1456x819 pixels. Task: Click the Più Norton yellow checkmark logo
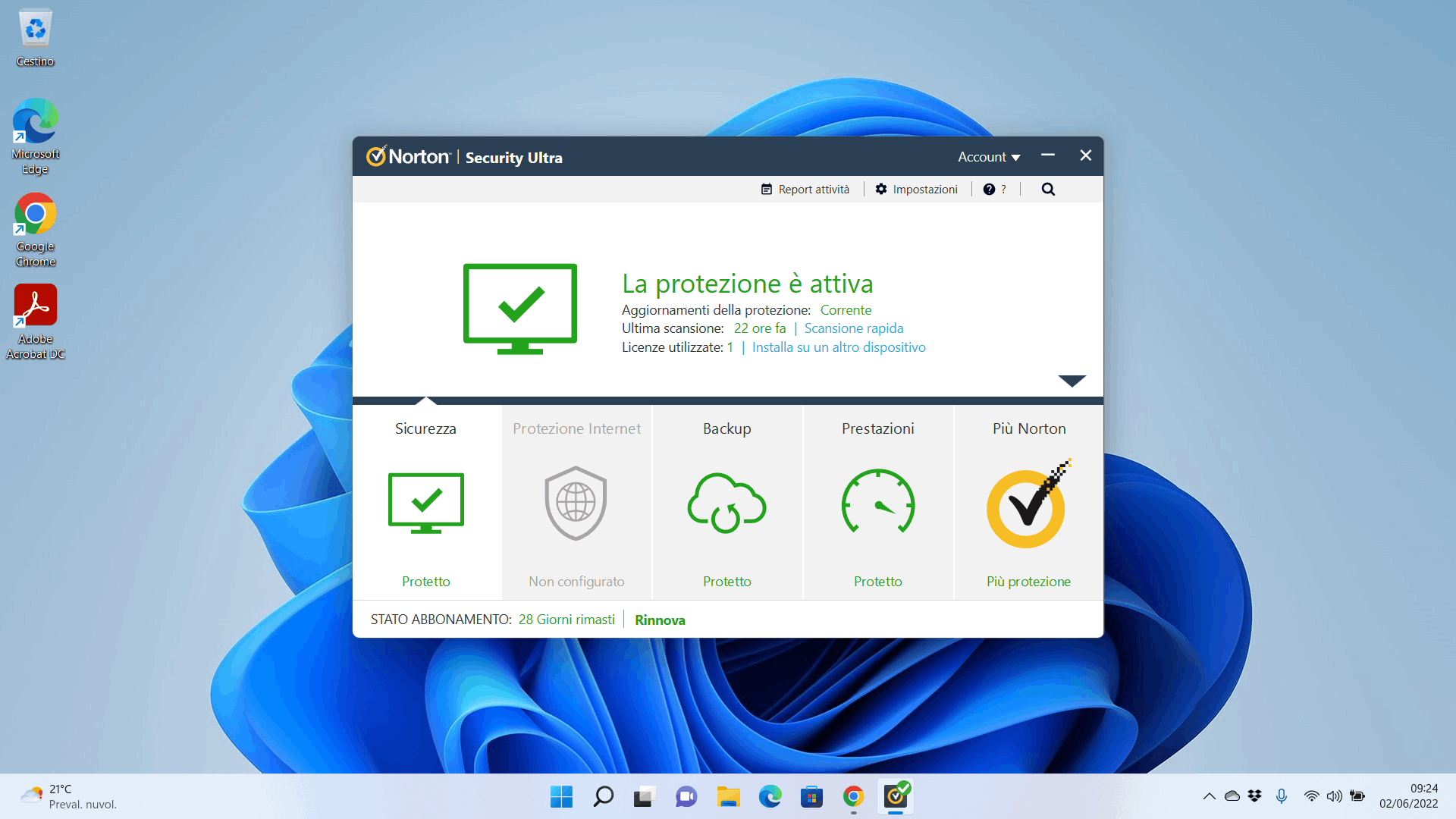[x=1028, y=504]
